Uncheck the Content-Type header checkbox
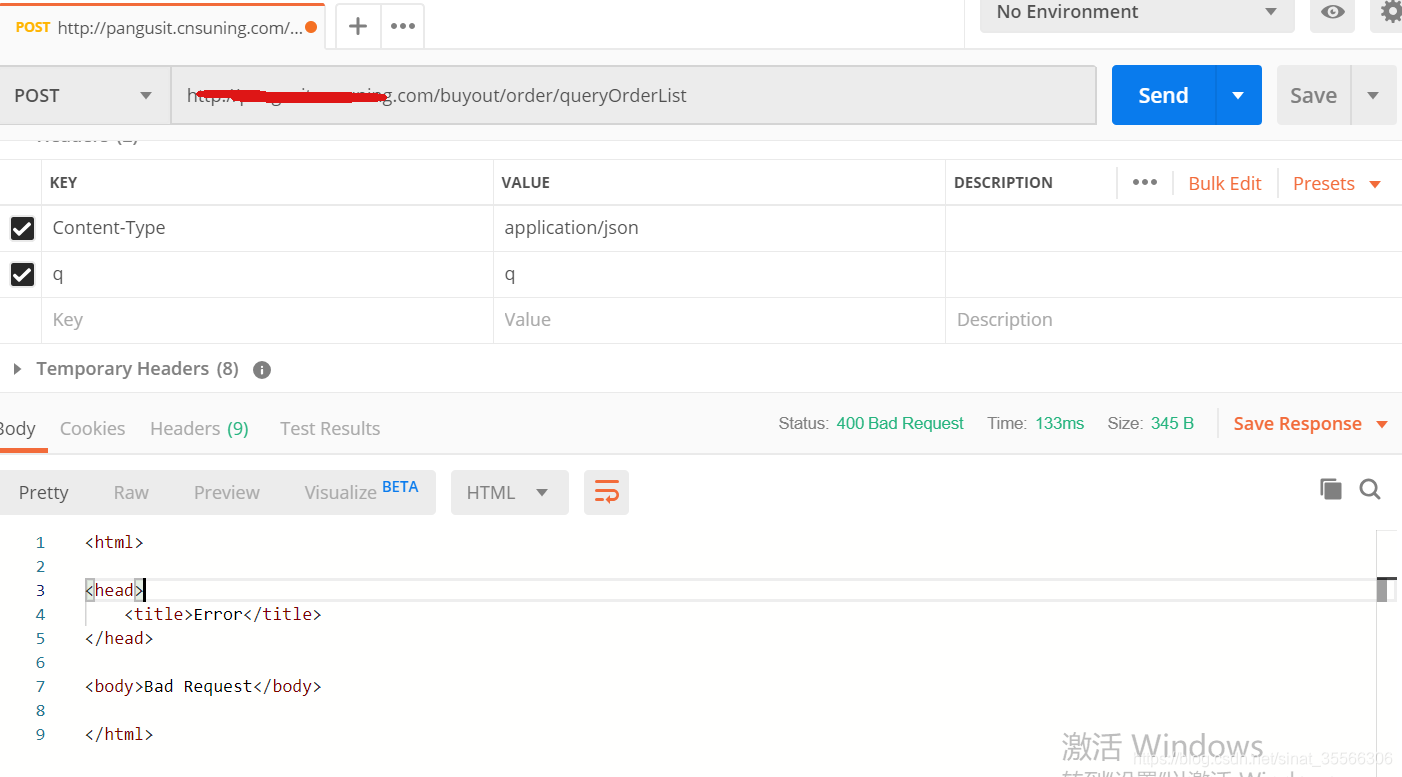This screenshot has height=777, width=1402. point(22,228)
